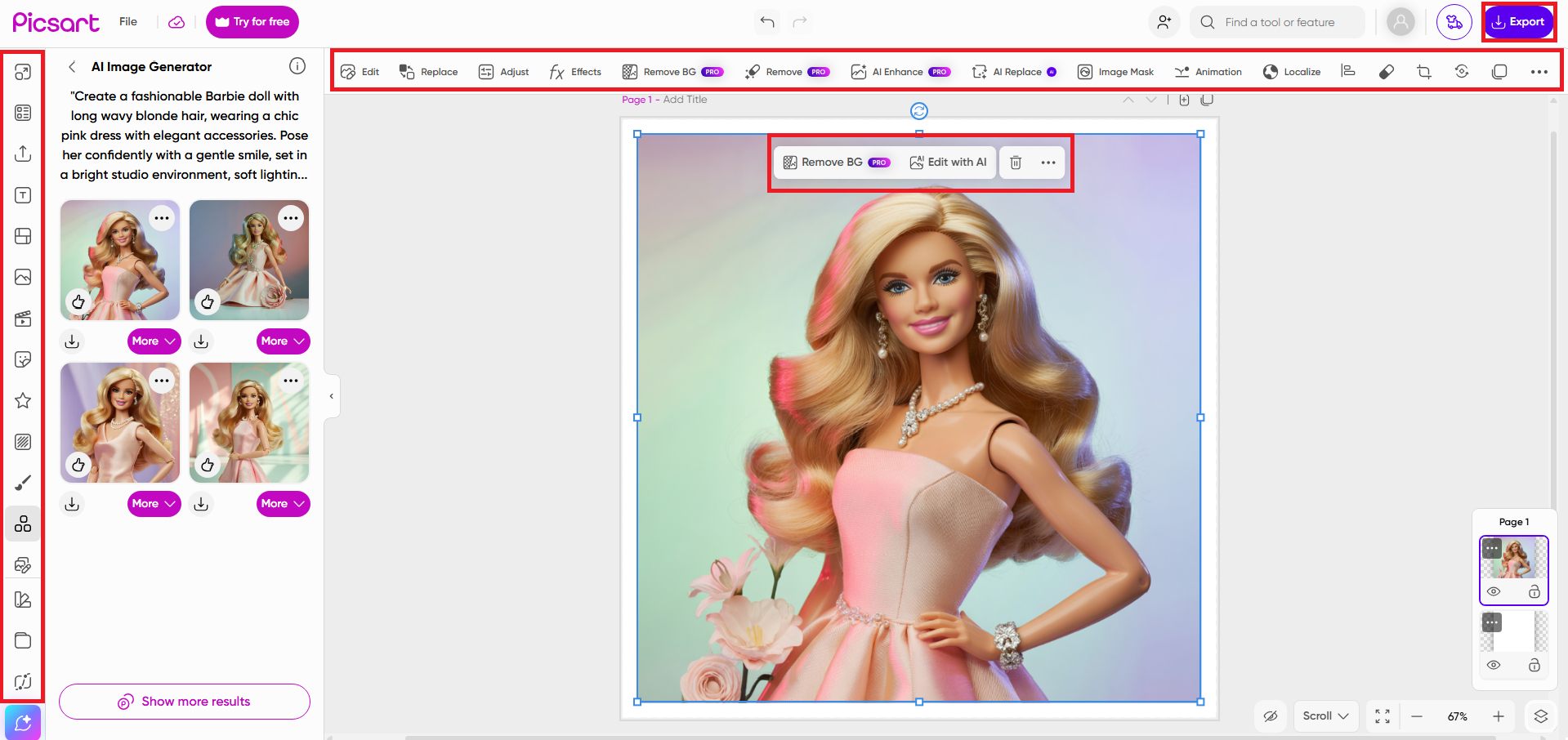1568x740 pixels.
Task: Click the Export button
Action: [x=1518, y=22]
